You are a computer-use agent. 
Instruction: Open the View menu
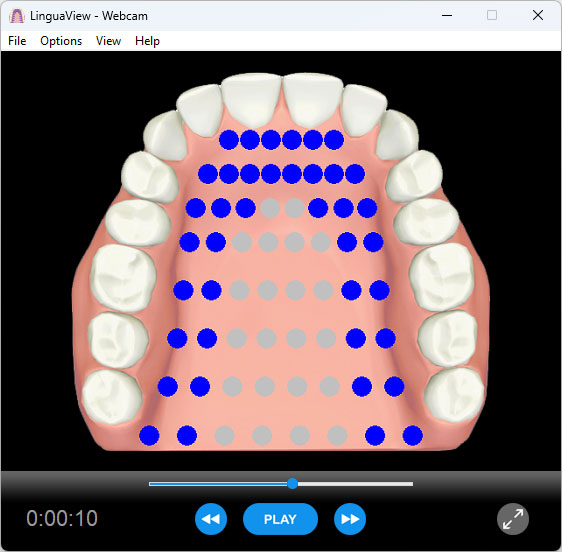click(x=108, y=41)
